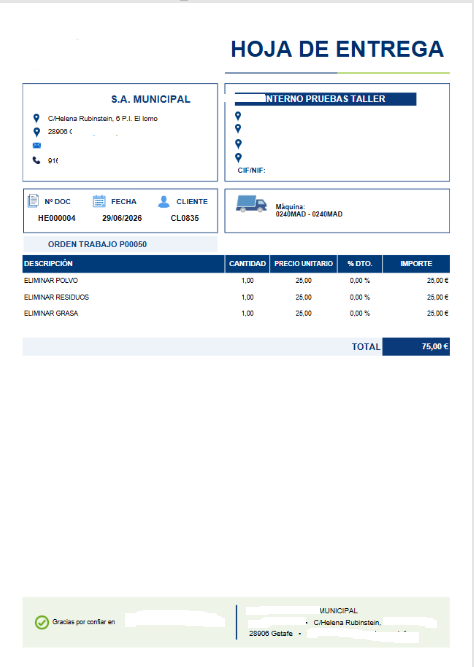Click document number HE000004
The height and width of the screenshot is (667, 474).
(x=57, y=218)
